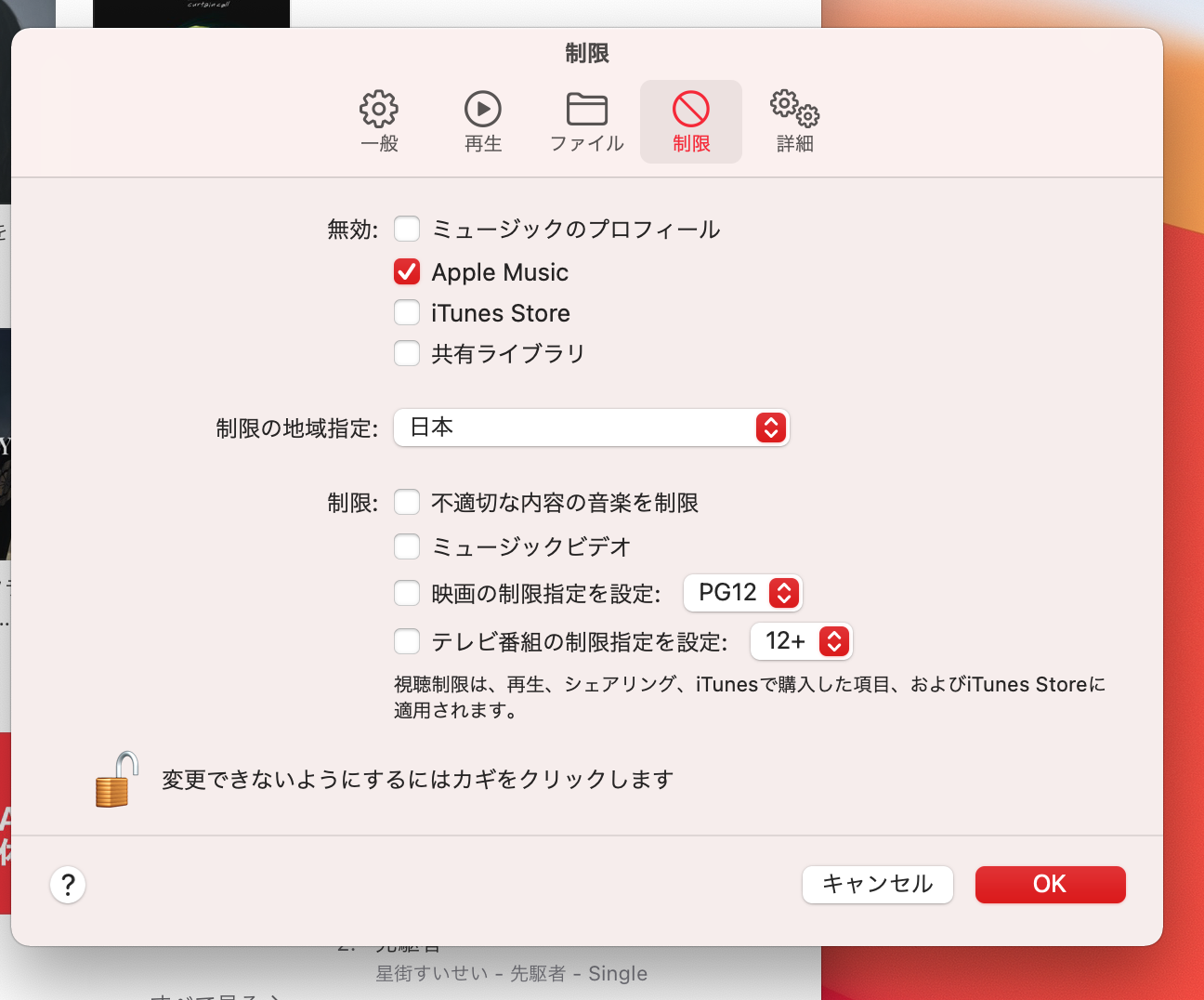Click 星街すいせい - 先駆者 - Single in Music window
Image resolution: width=1204 pixels, height=1000 pixels.
pos(512,973)
